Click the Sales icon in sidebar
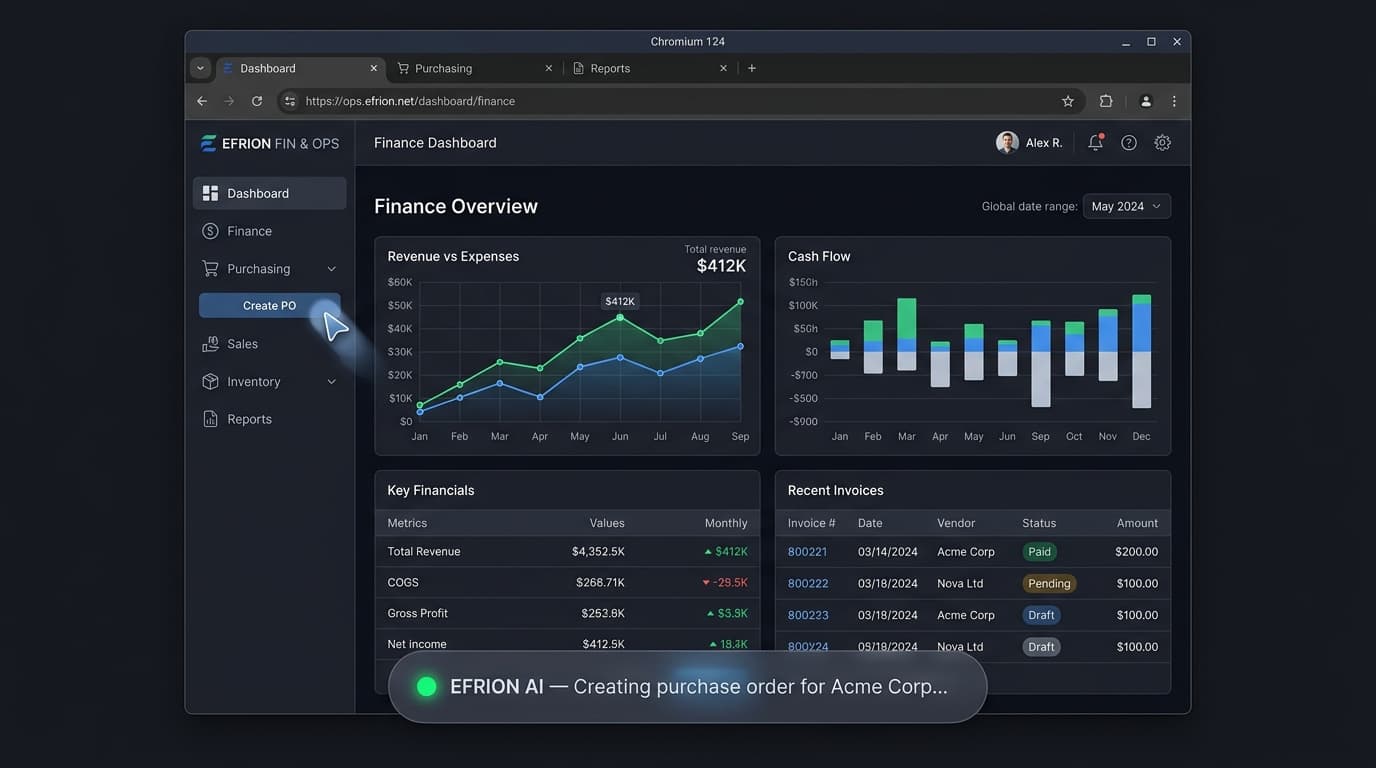Image resolution: width=1376 pixels, height=768 pixels. click(210, 344)
